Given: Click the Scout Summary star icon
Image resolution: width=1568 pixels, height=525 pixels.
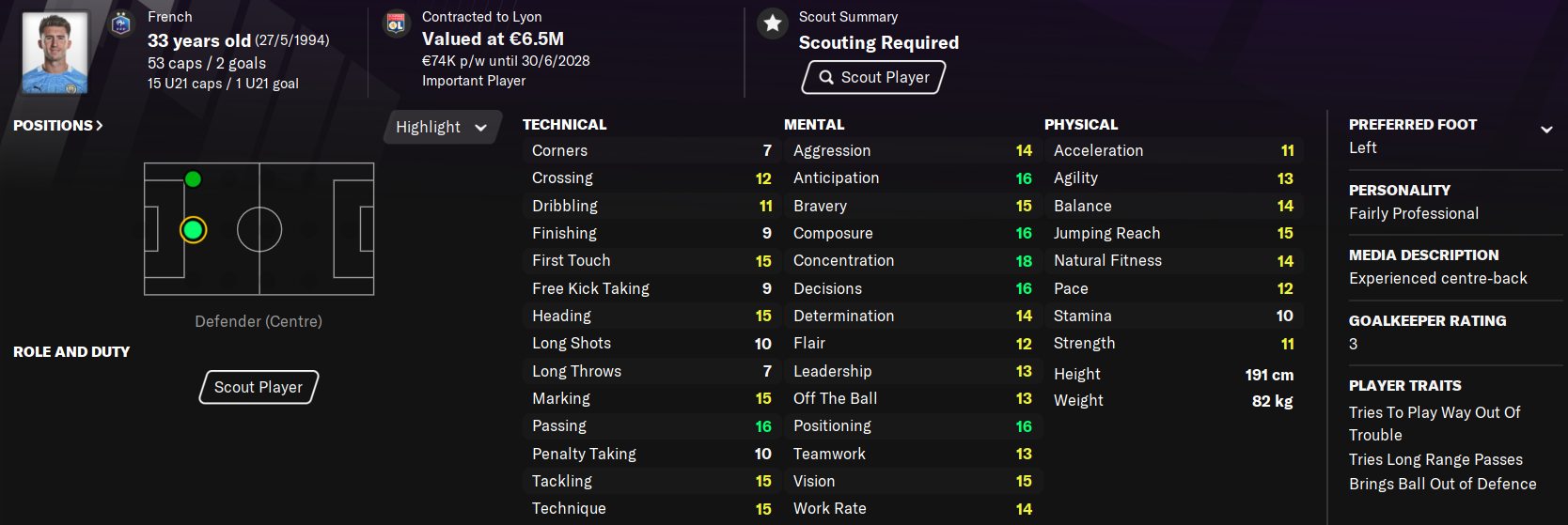Looking at the screenshot, I should coord(773,23).
